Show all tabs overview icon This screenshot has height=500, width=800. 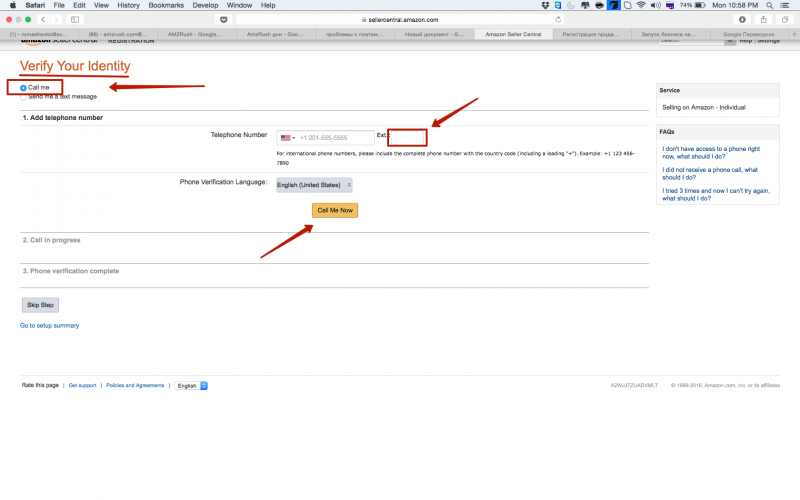[x=785, y=19]
